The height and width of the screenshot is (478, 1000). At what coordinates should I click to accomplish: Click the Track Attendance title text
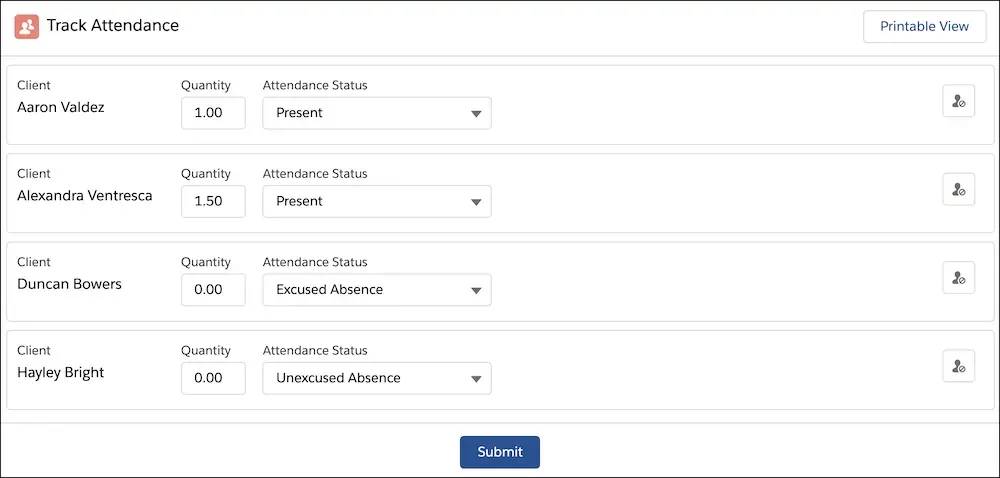tap(113, 26)
